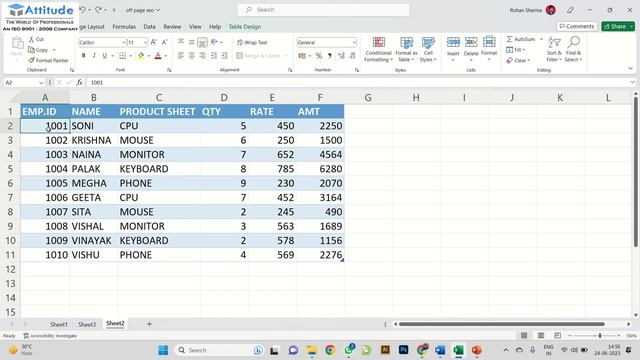
Task: Add a new sheet with plus button
Action: [149, 324]
